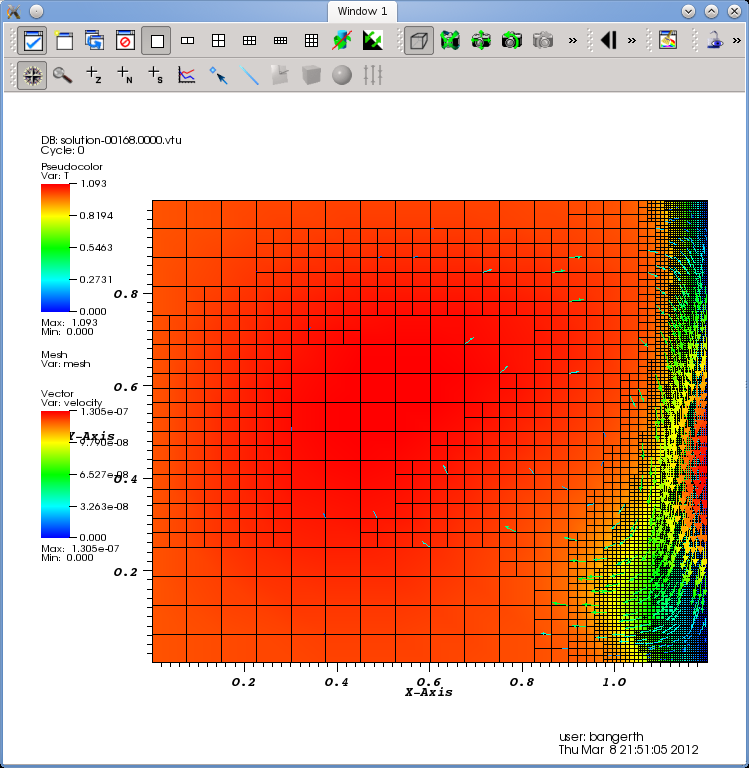Select the Zoom magnifier tool
Viewport: 749px width, 768px height.
(62, 75)
